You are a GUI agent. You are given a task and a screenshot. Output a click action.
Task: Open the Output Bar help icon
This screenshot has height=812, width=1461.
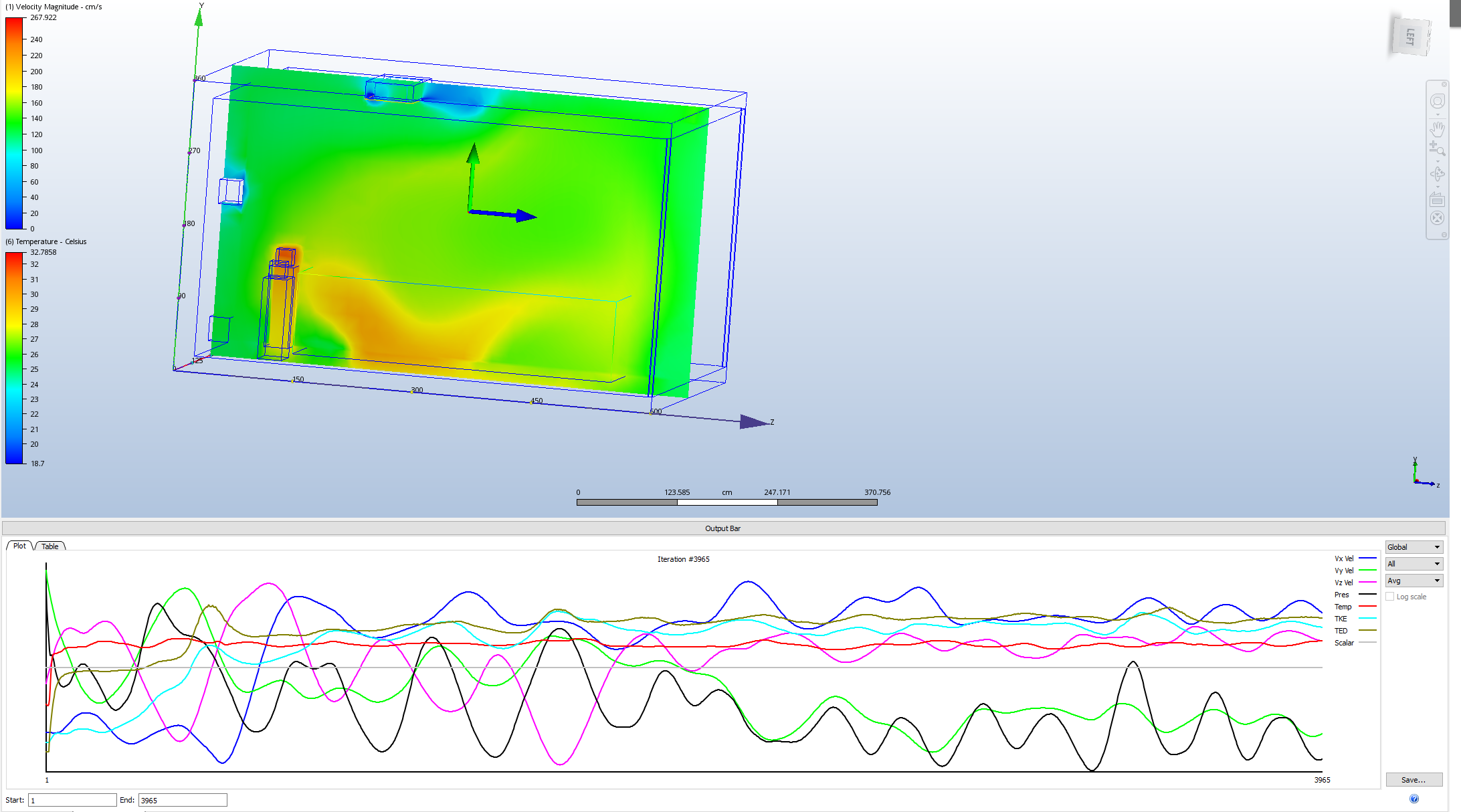click(1414, 798)
